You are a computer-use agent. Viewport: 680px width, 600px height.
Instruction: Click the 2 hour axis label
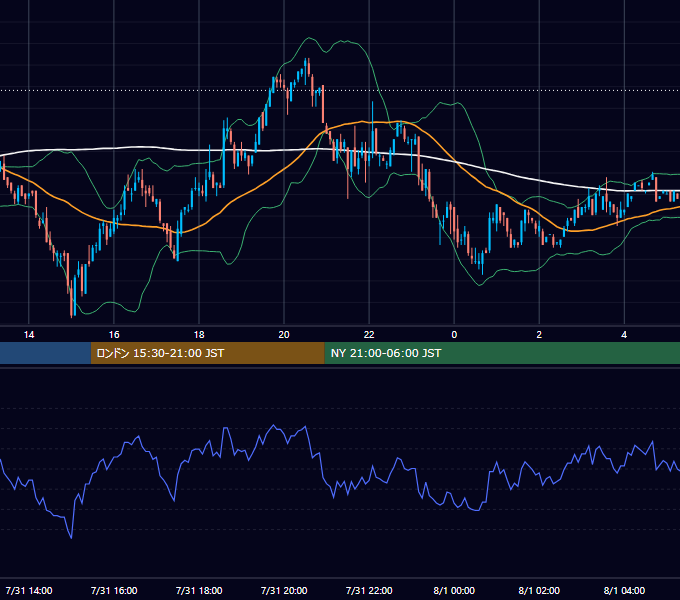point(539,335)
